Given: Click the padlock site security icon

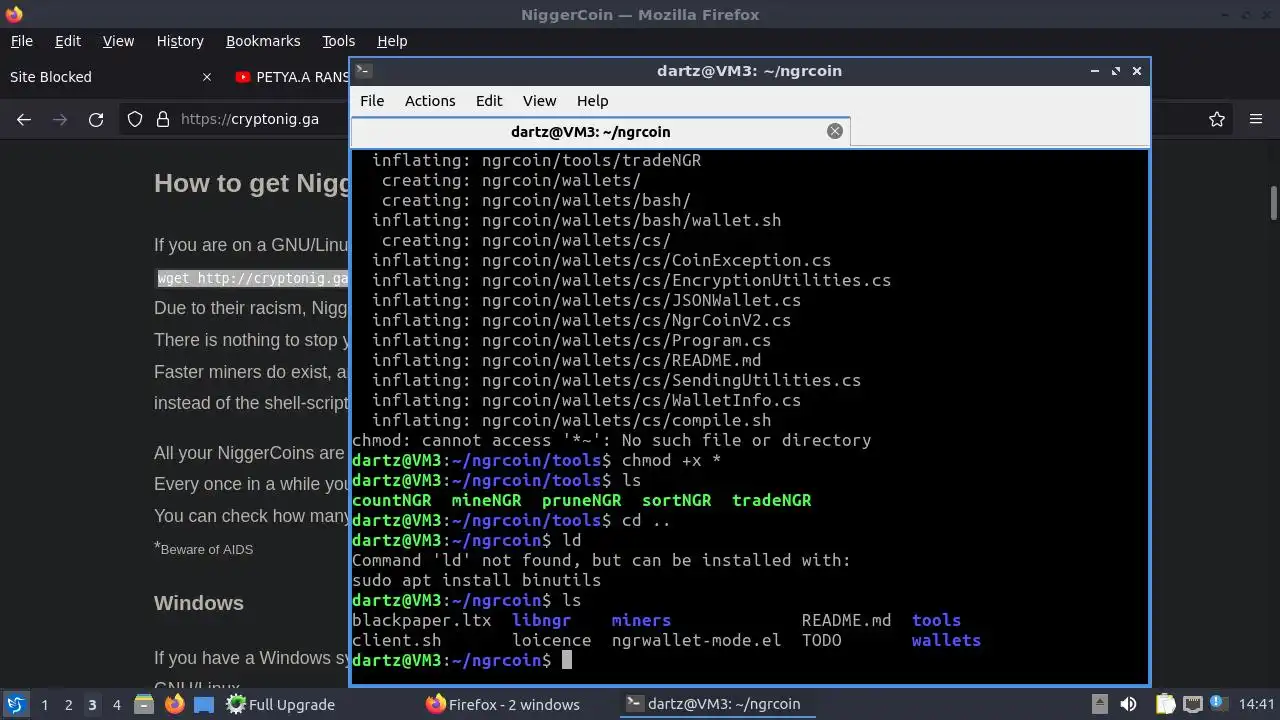Looking at the screenshot, I should pyautogui.click(x=163, y=119).
